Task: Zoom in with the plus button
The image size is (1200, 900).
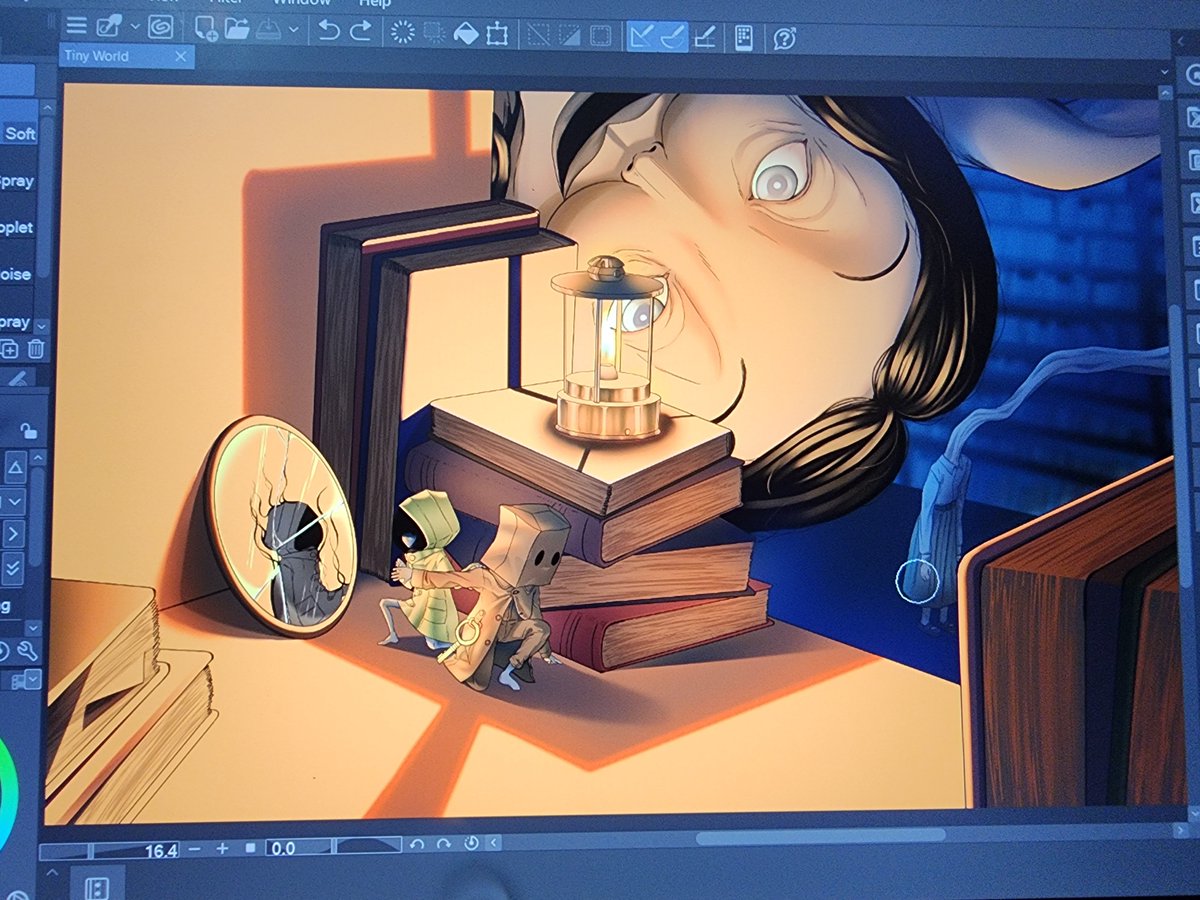Action: click(222, 849)
